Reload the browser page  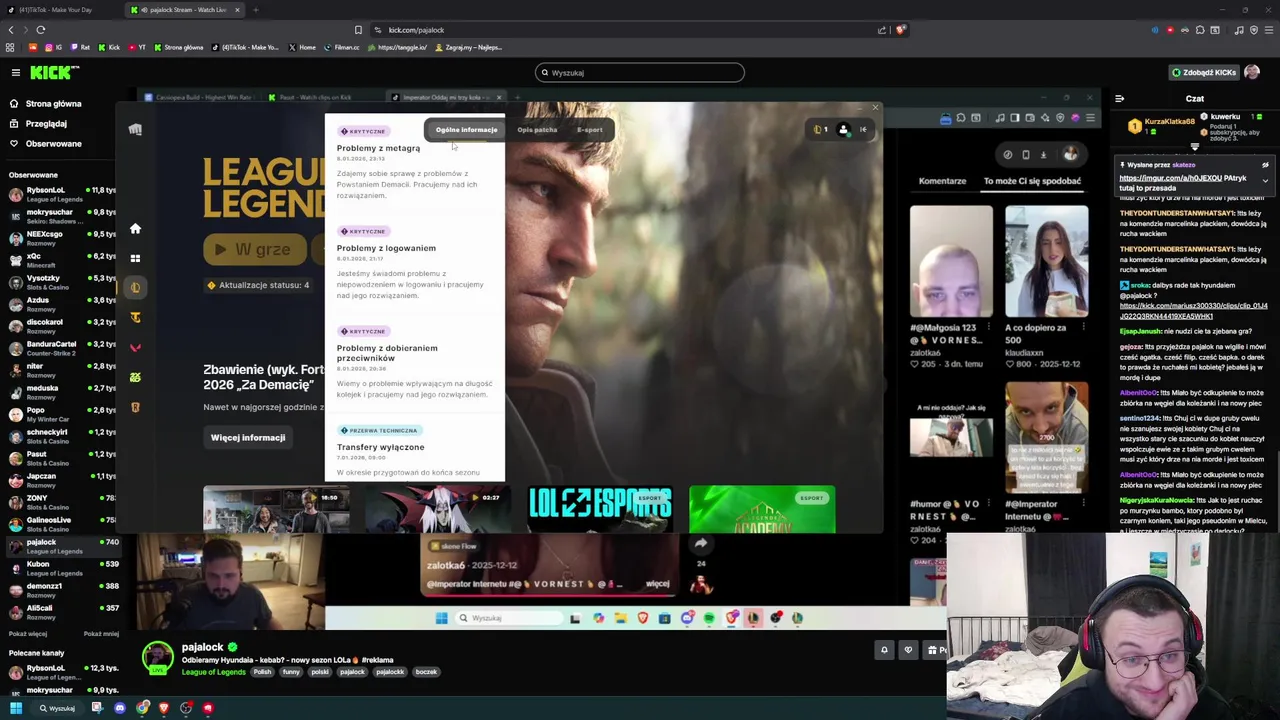click(41, 30)
